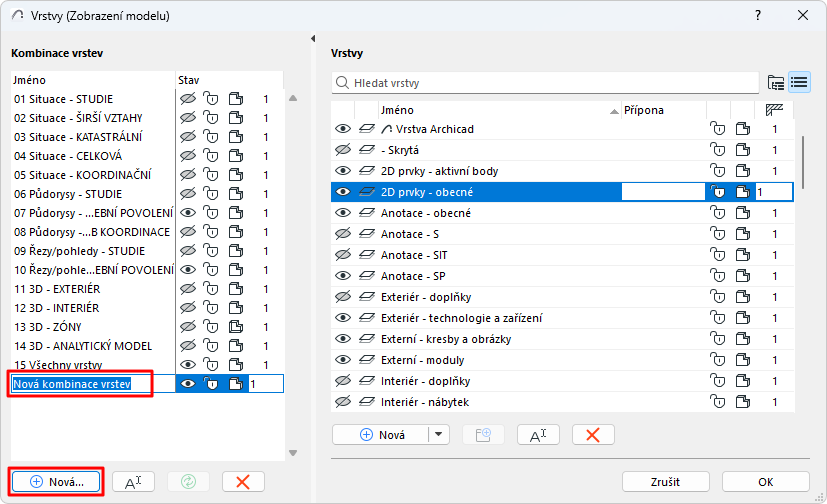
Task: Rename the selected layer combination
Action: click(x=133, y=481)
